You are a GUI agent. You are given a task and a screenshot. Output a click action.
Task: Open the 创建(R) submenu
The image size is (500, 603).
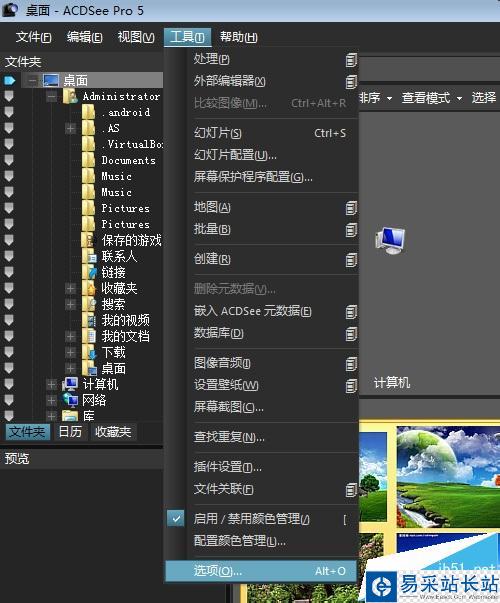pyautogui.click(x=273, y=259)
